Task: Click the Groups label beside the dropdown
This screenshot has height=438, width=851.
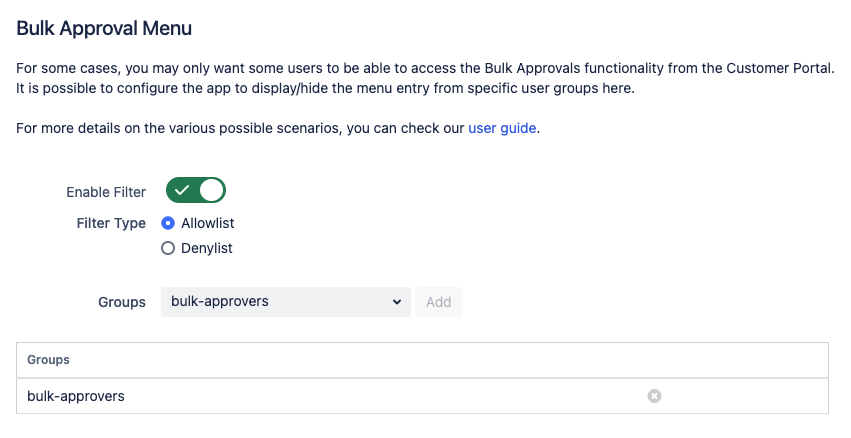Action: click(122, 301)
